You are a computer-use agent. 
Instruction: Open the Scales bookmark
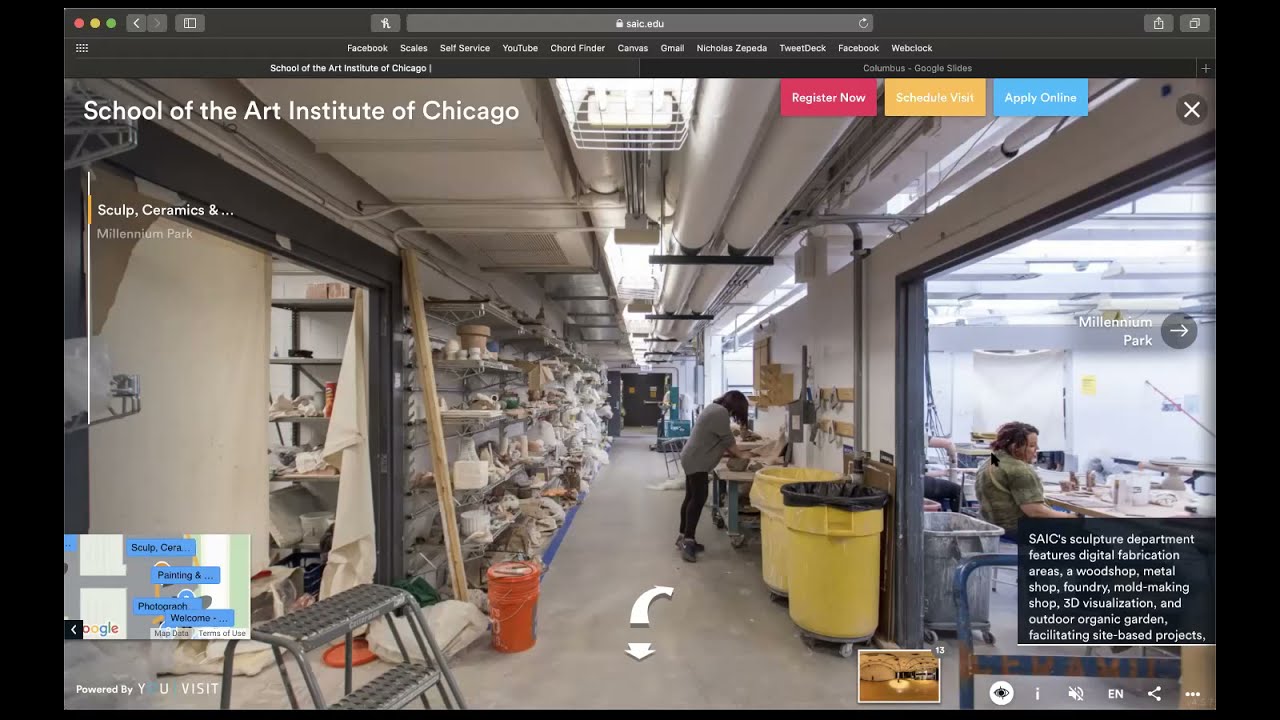[x=413, y=48]
